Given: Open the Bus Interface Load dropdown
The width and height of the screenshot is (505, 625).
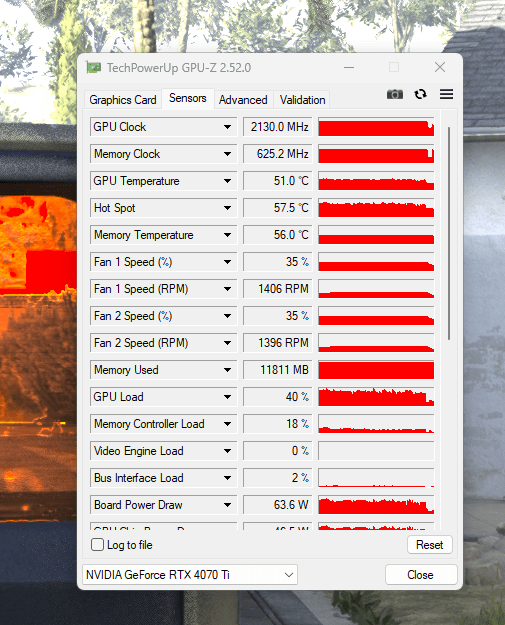Looking at the screenshot, I should pos(227,478).
